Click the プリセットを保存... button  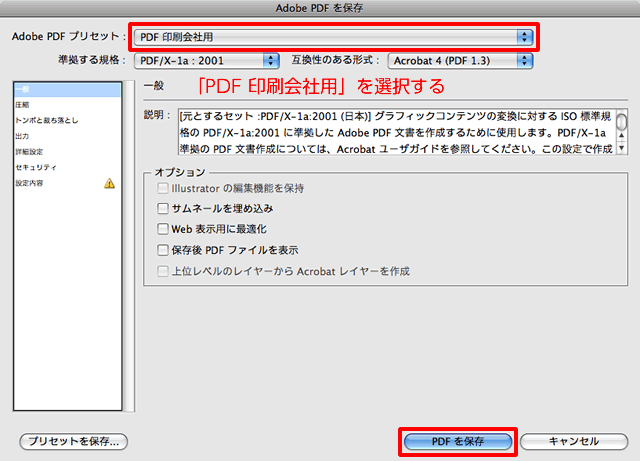[x=73, y=441]
